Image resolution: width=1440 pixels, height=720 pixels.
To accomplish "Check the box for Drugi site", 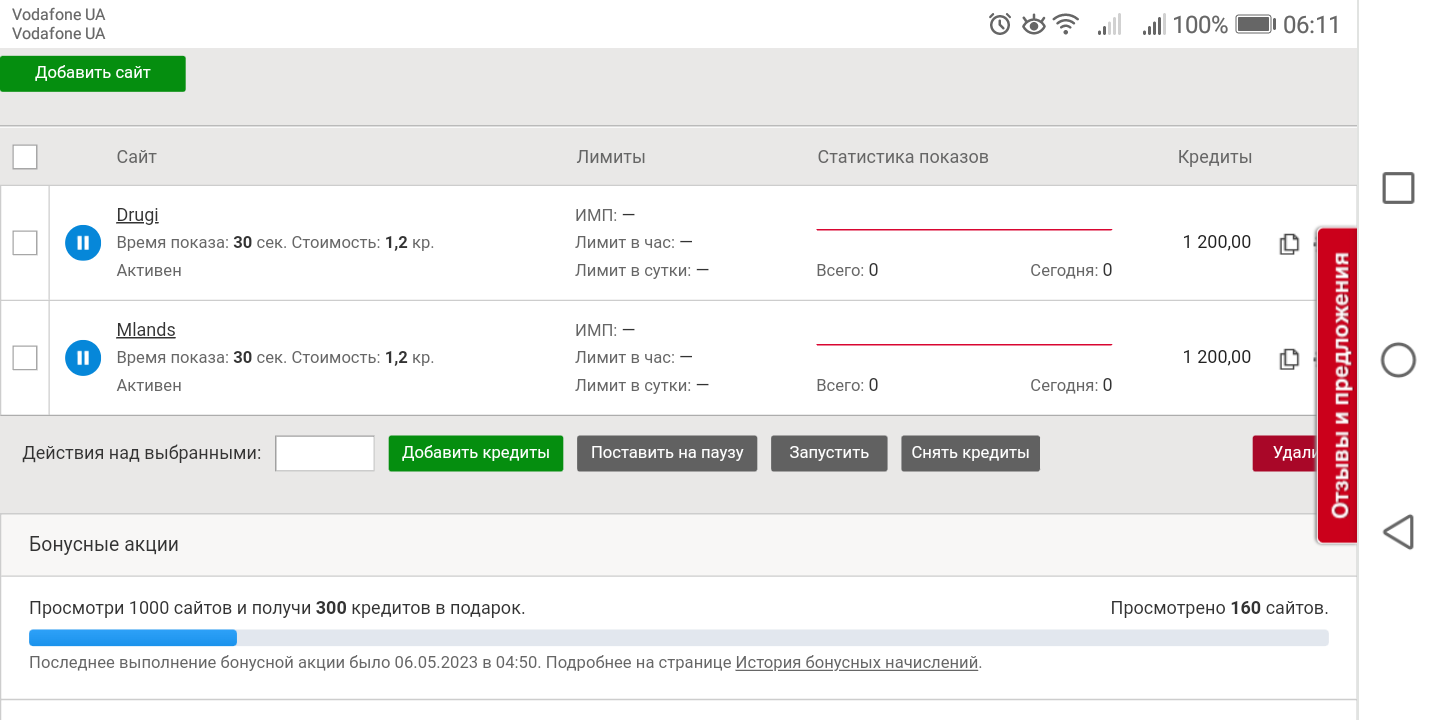I will (25, 243).
